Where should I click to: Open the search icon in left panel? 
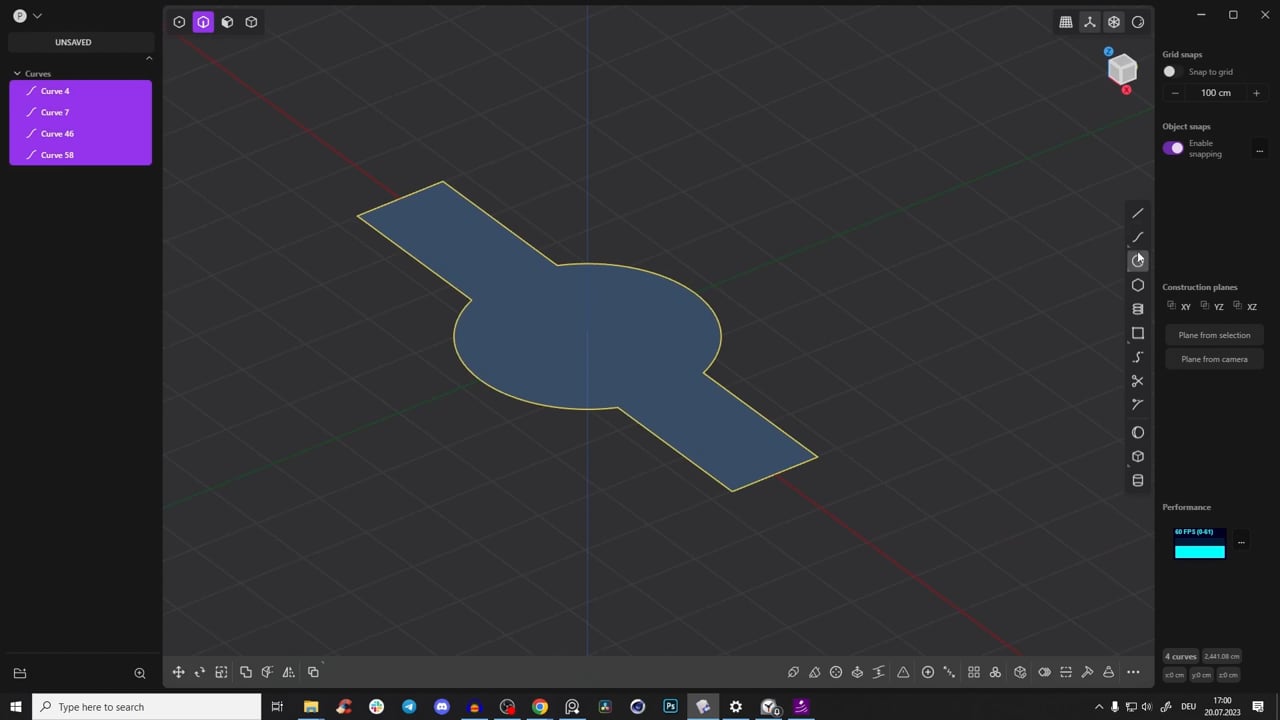pyautogui.click(x=140, y=673)
